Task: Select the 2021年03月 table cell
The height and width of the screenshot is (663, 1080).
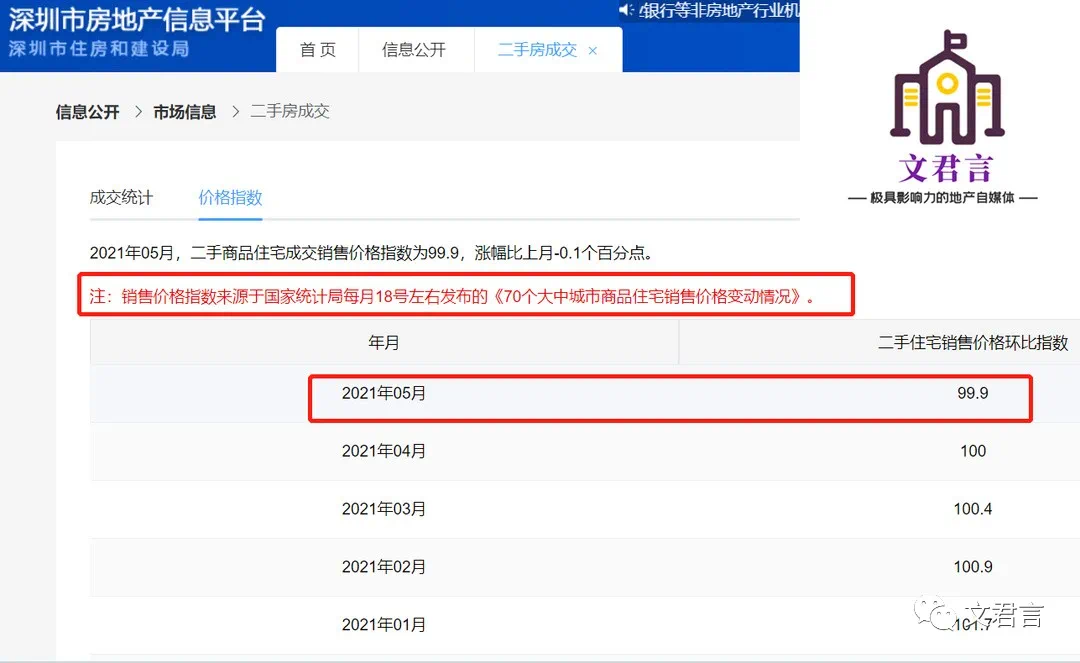Action: pyautogui.click(x=384, y=509)
